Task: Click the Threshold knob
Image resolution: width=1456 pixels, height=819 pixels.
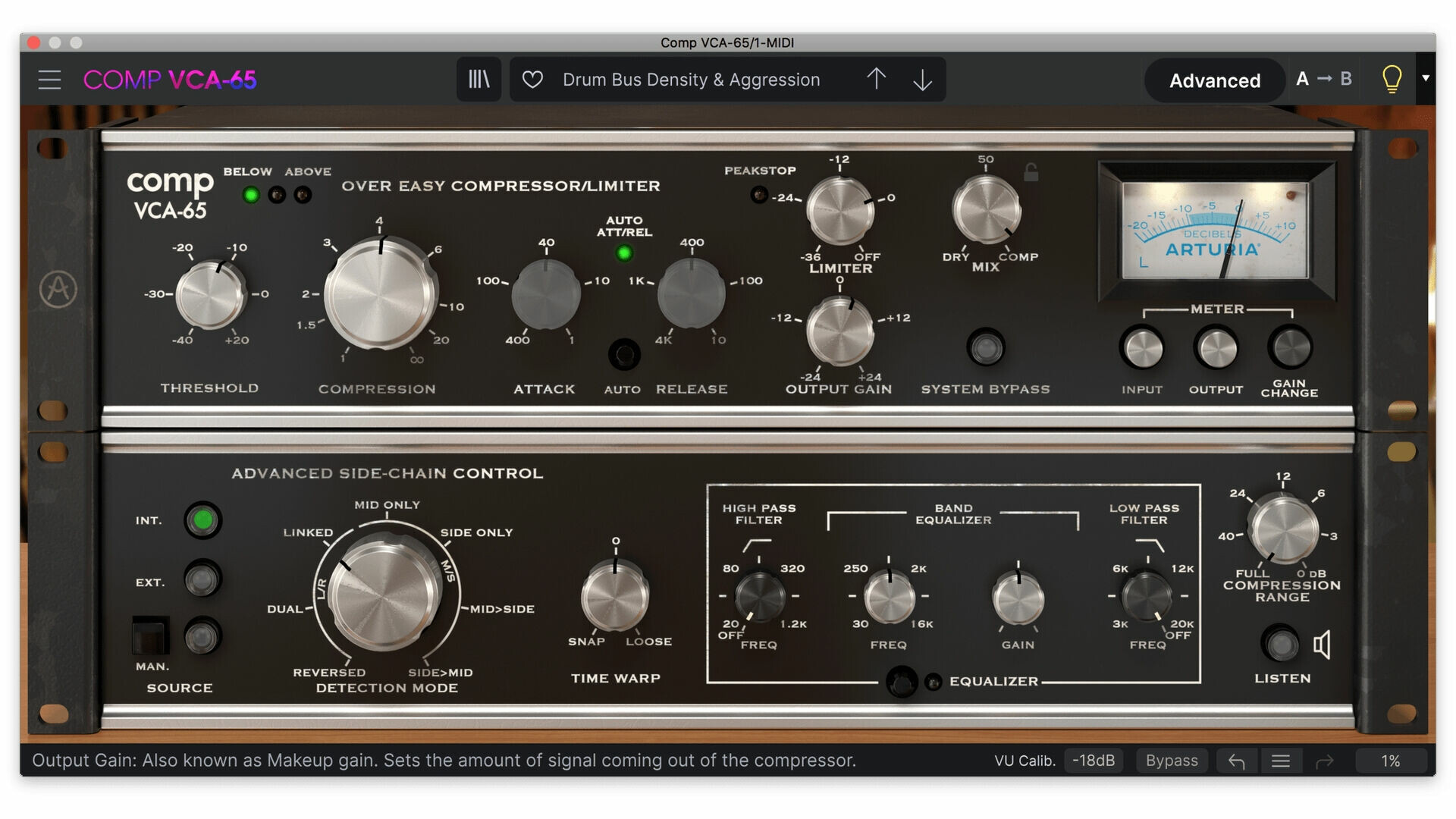Action: point(210,294)
